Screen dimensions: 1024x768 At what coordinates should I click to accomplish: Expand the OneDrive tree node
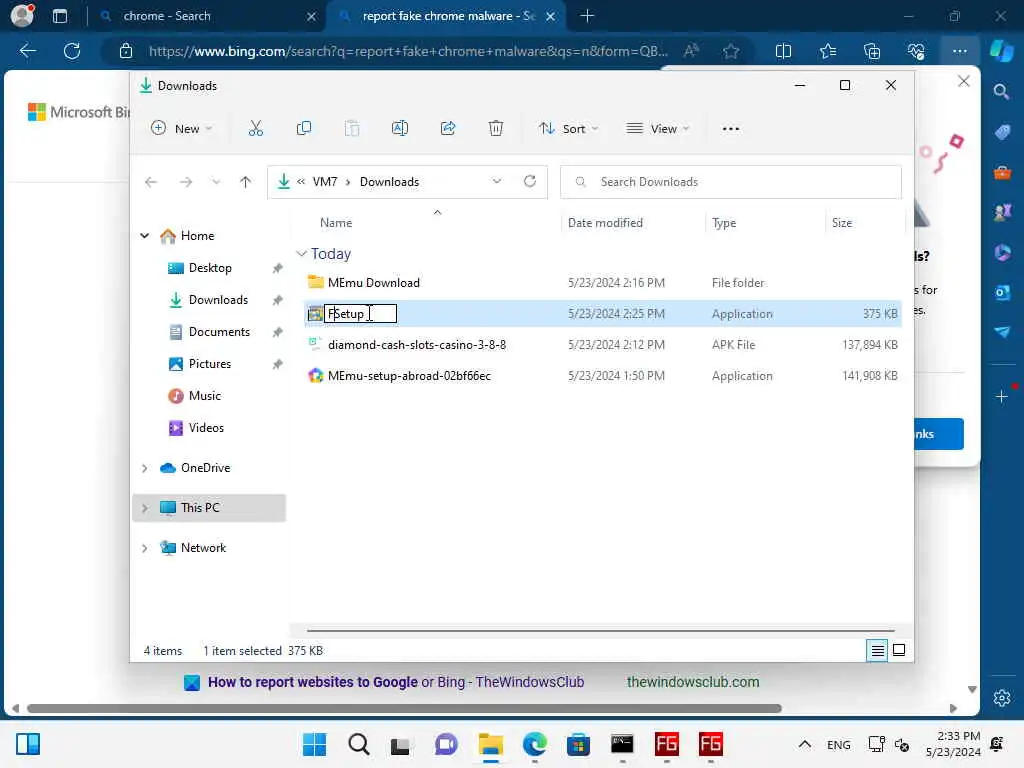point(145,468)
